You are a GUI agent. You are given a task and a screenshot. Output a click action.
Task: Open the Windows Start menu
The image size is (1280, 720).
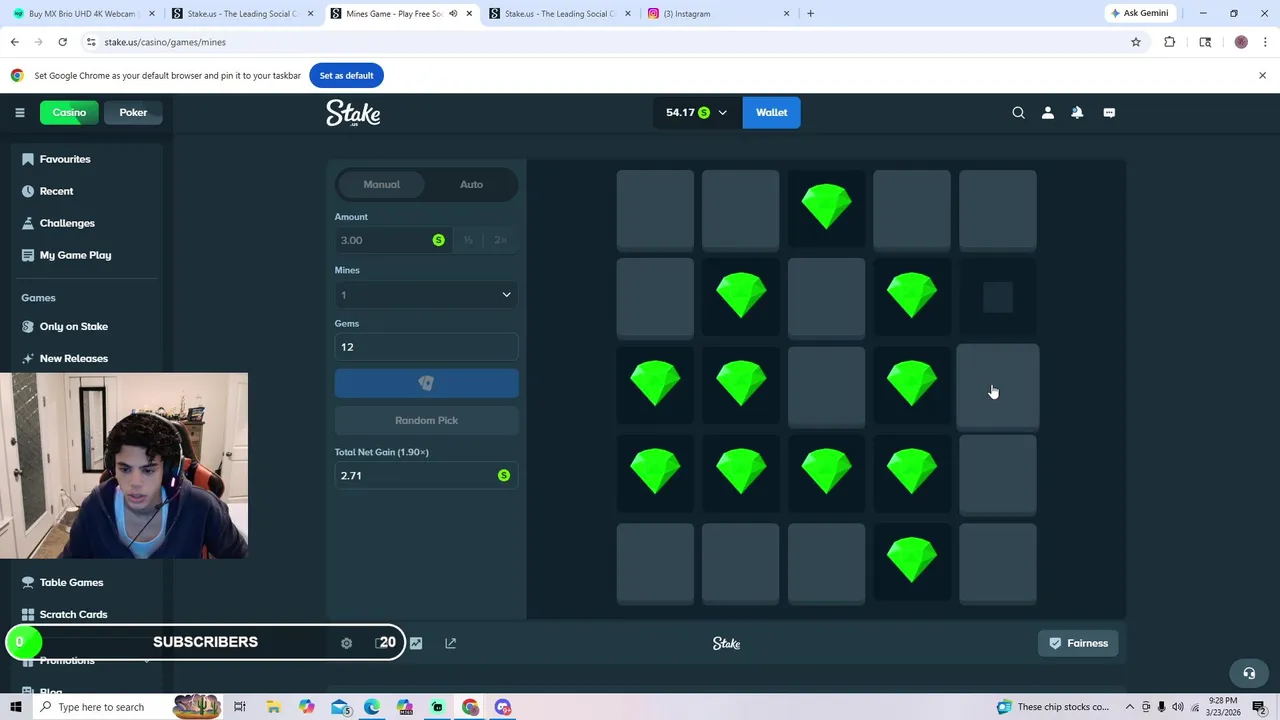[15, 707]
